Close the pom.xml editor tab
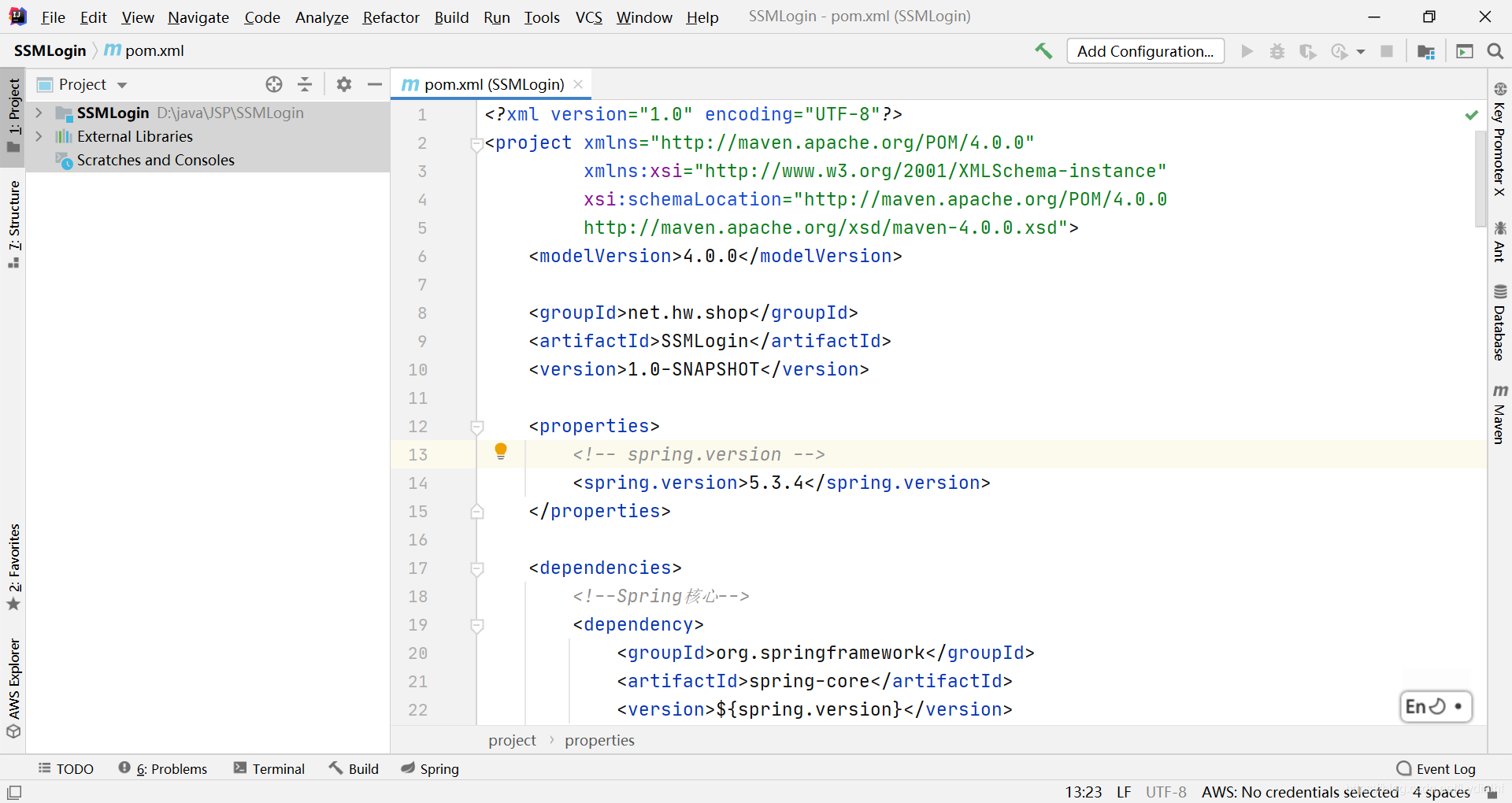The height and width of the screenshot is (803, 1512). point(578,84)
